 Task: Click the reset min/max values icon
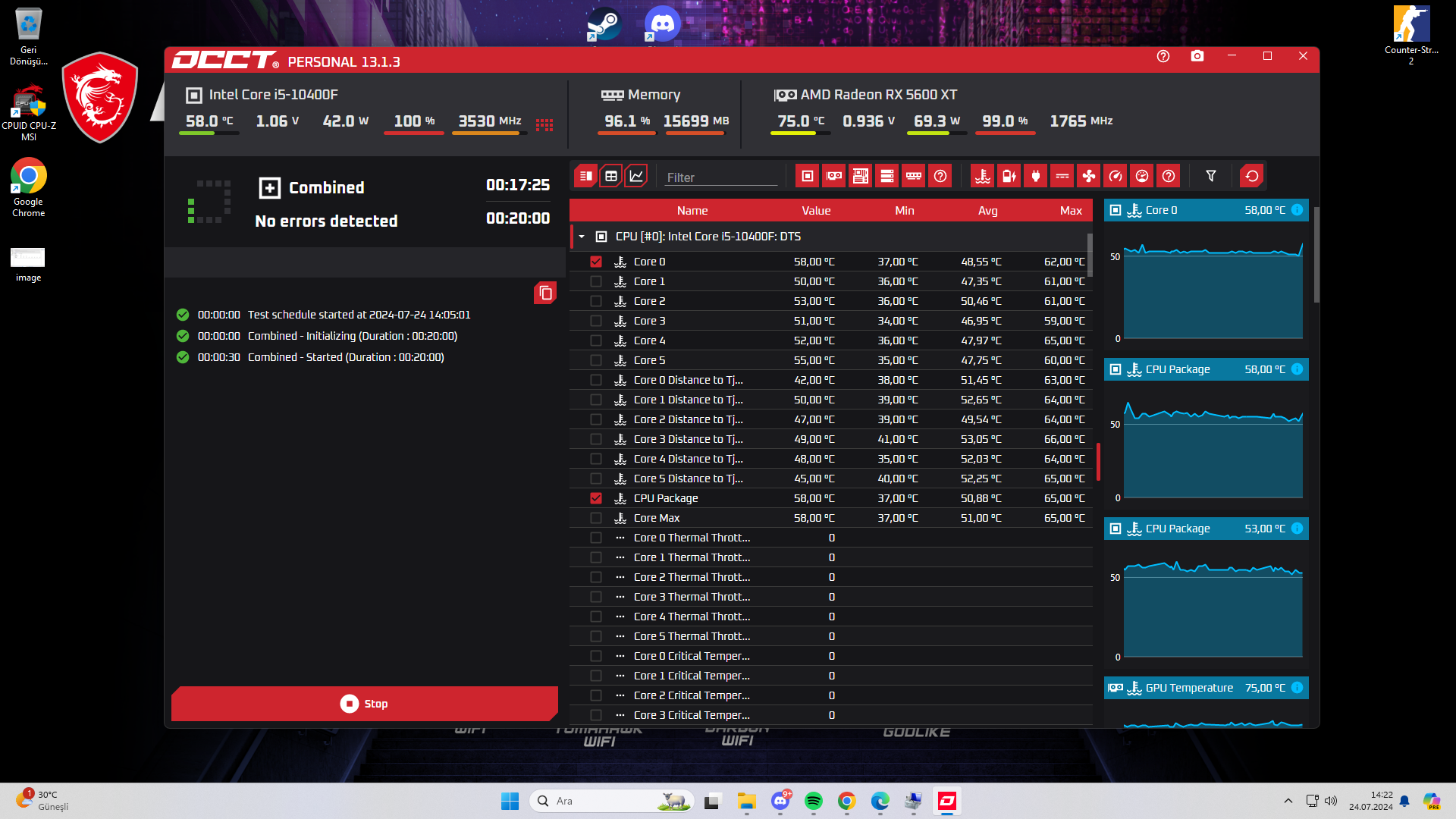(1252, 176)
